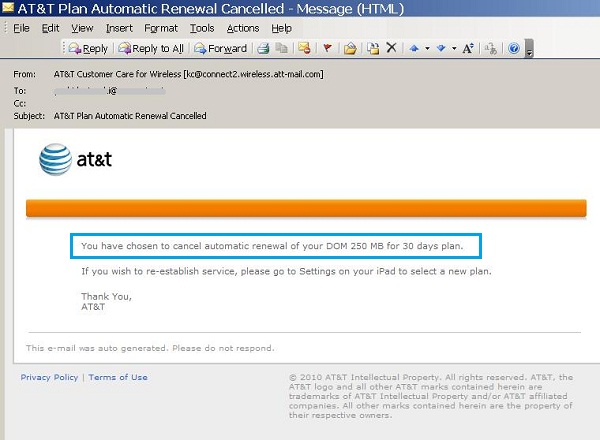The image size is (600, 440).
Task: Click the sender address AT&T Customer Care
Action: point(188,74)
